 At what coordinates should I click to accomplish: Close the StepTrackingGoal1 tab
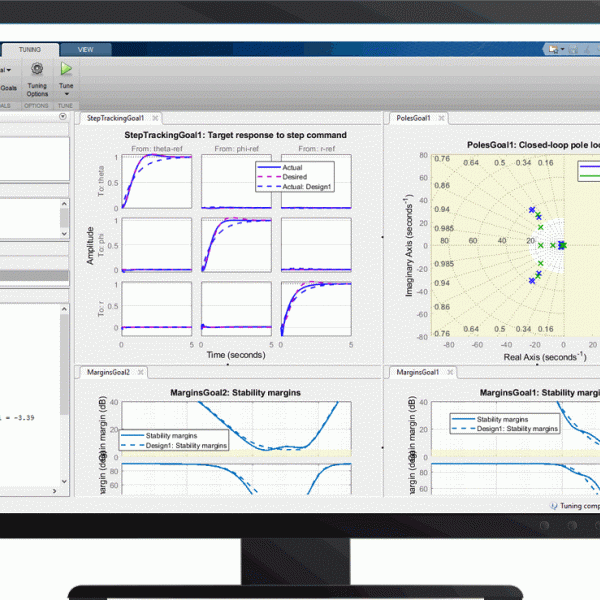coord(154,118)
